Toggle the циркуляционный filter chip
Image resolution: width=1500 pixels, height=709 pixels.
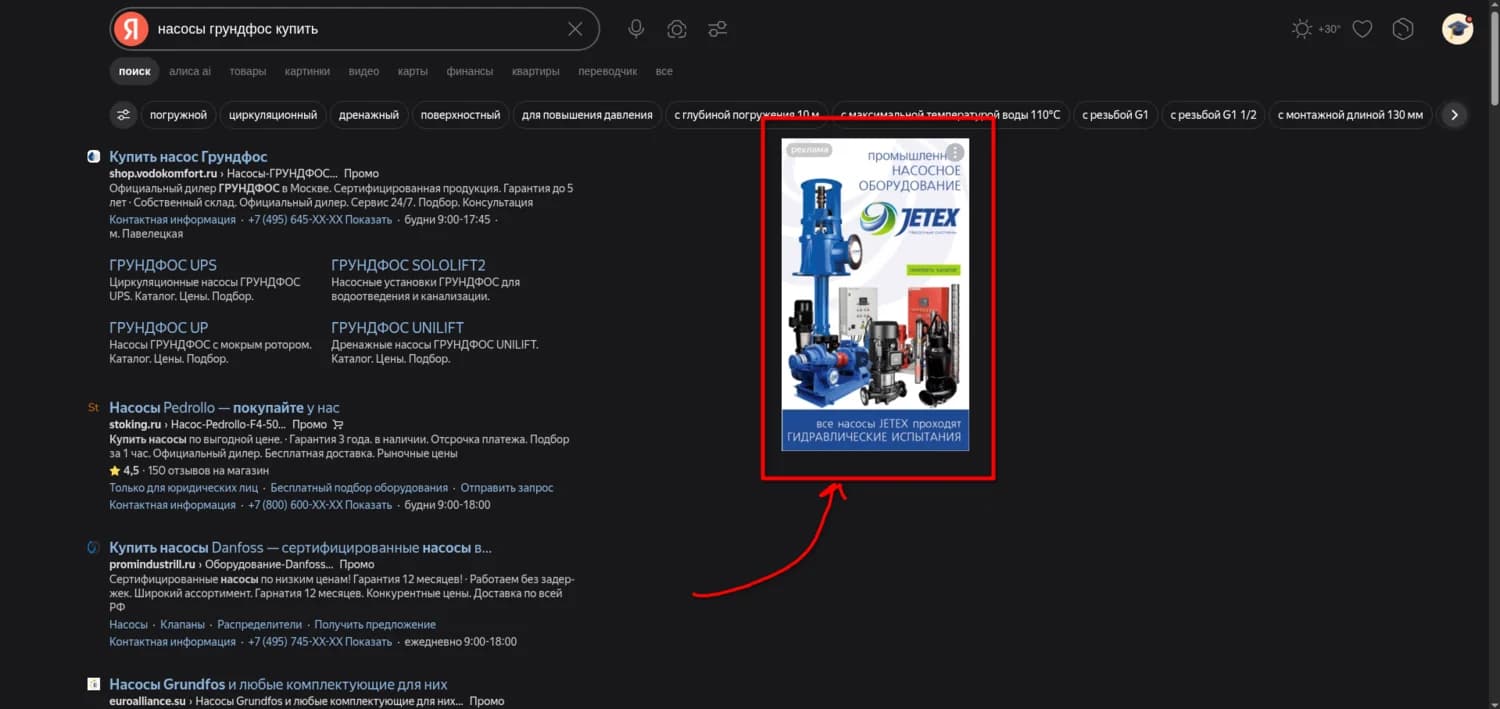click(x=273, y=115)
